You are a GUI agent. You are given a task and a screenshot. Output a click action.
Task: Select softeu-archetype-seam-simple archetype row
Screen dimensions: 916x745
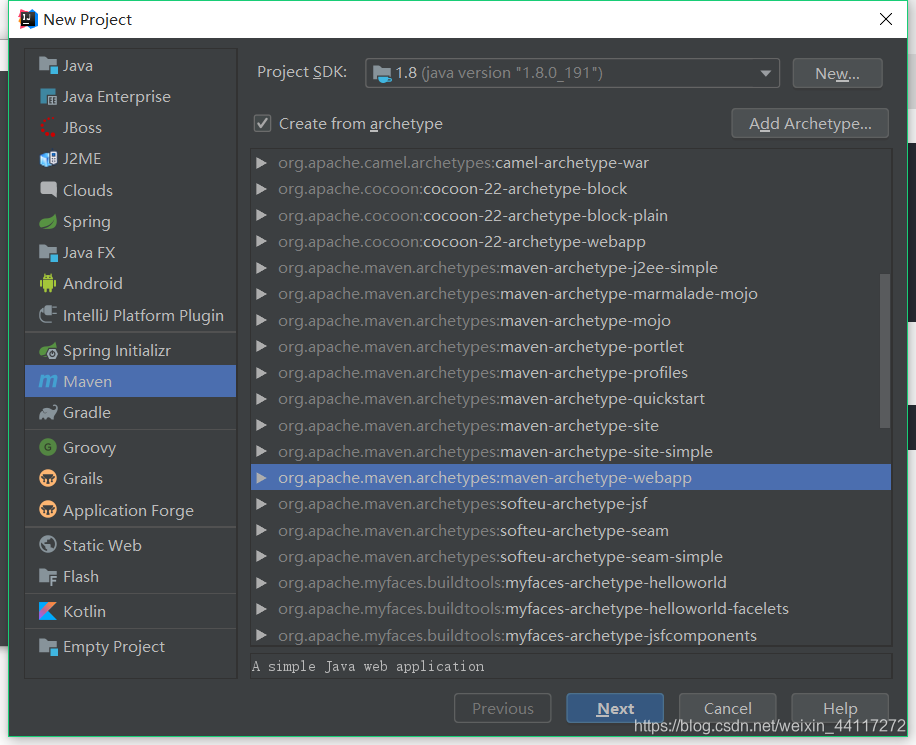571,556
